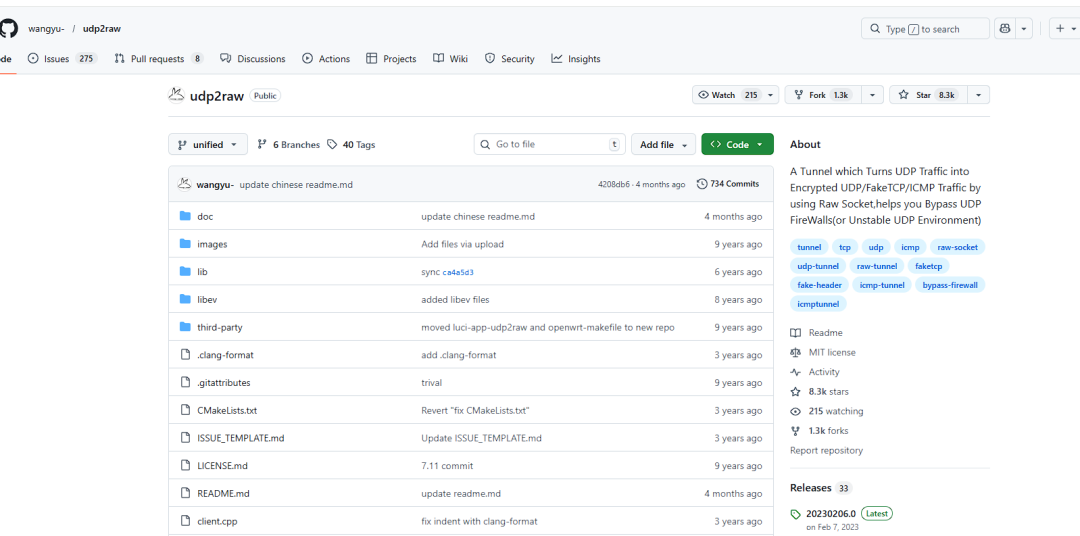Open the 'unified' branch selector
Image resolution: width=1080 pixels, height=536 pixels.
pyautogui.click(x=207, y=145)
